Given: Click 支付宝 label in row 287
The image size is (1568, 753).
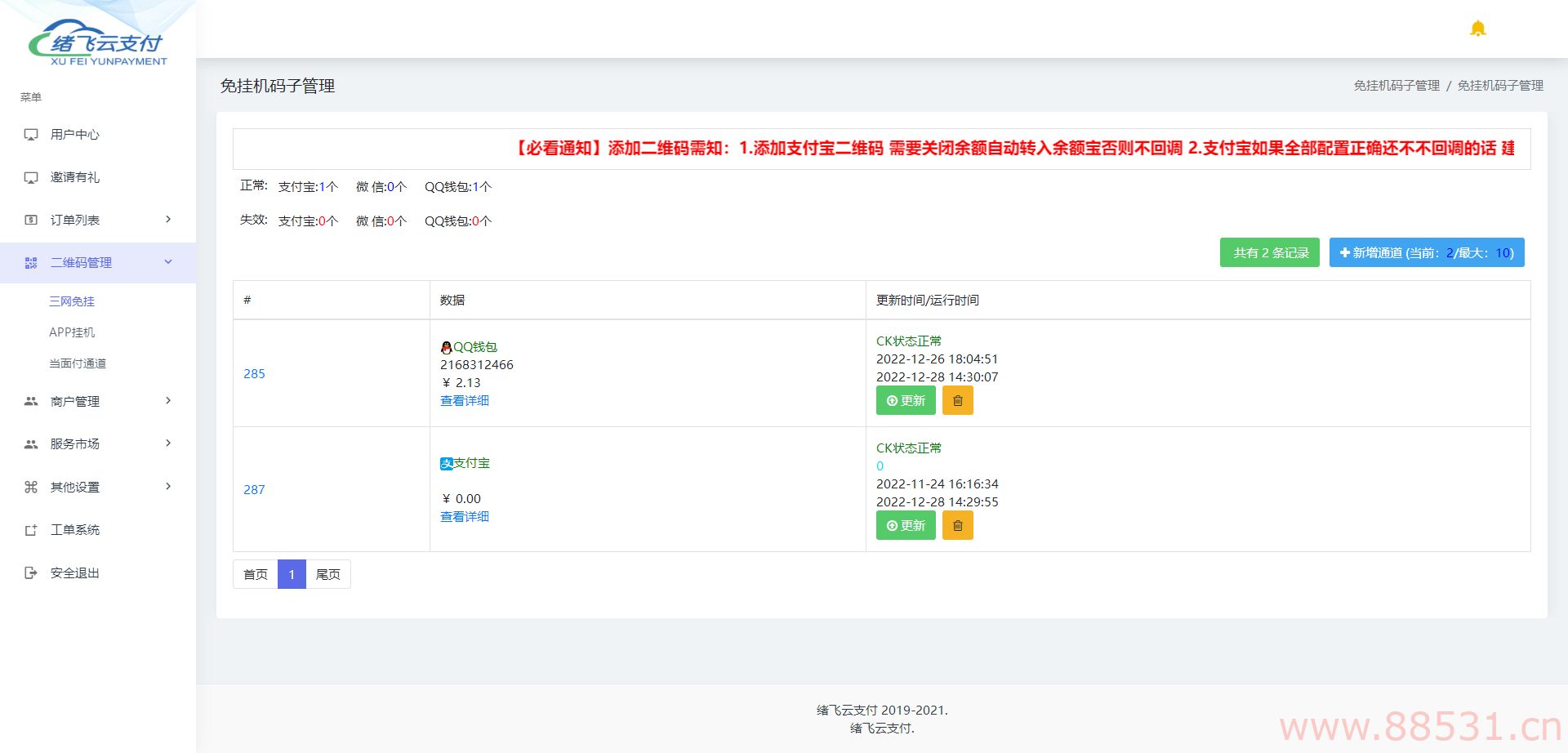Looking at the screenshot, I should click(472, 463).
